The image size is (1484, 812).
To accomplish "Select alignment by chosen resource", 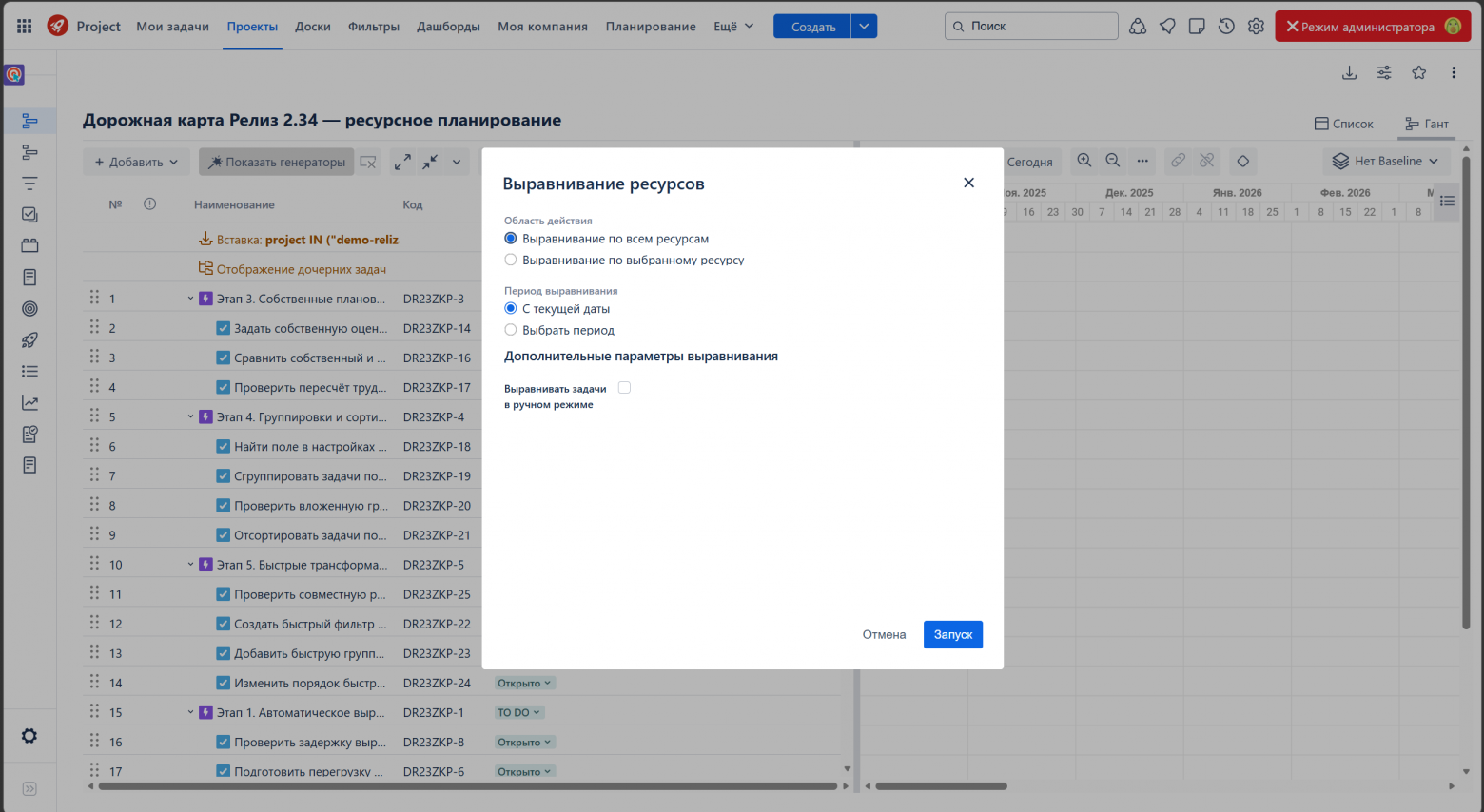I will (511, 260).
